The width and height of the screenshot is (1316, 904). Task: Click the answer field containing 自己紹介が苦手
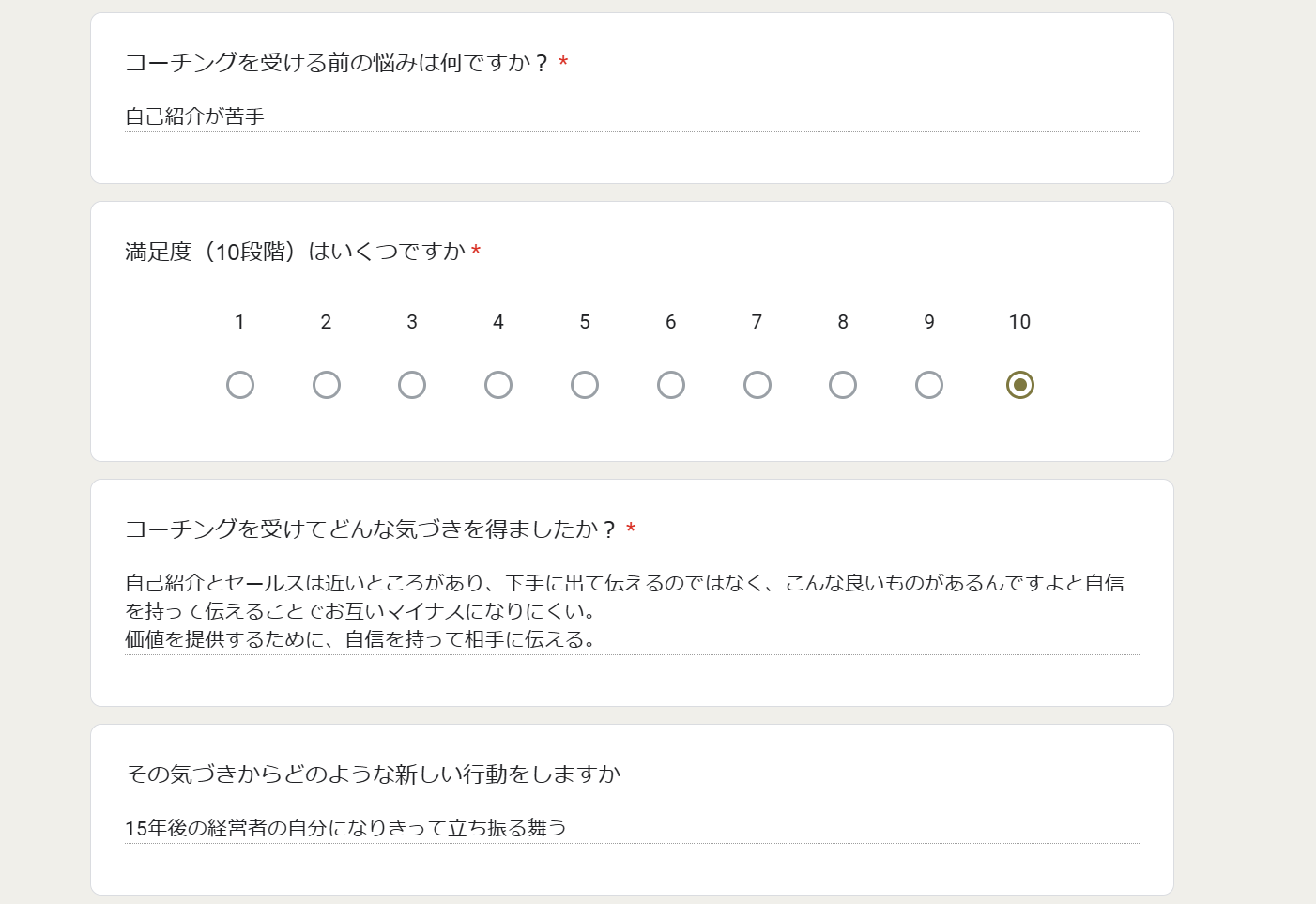[632, 116]
